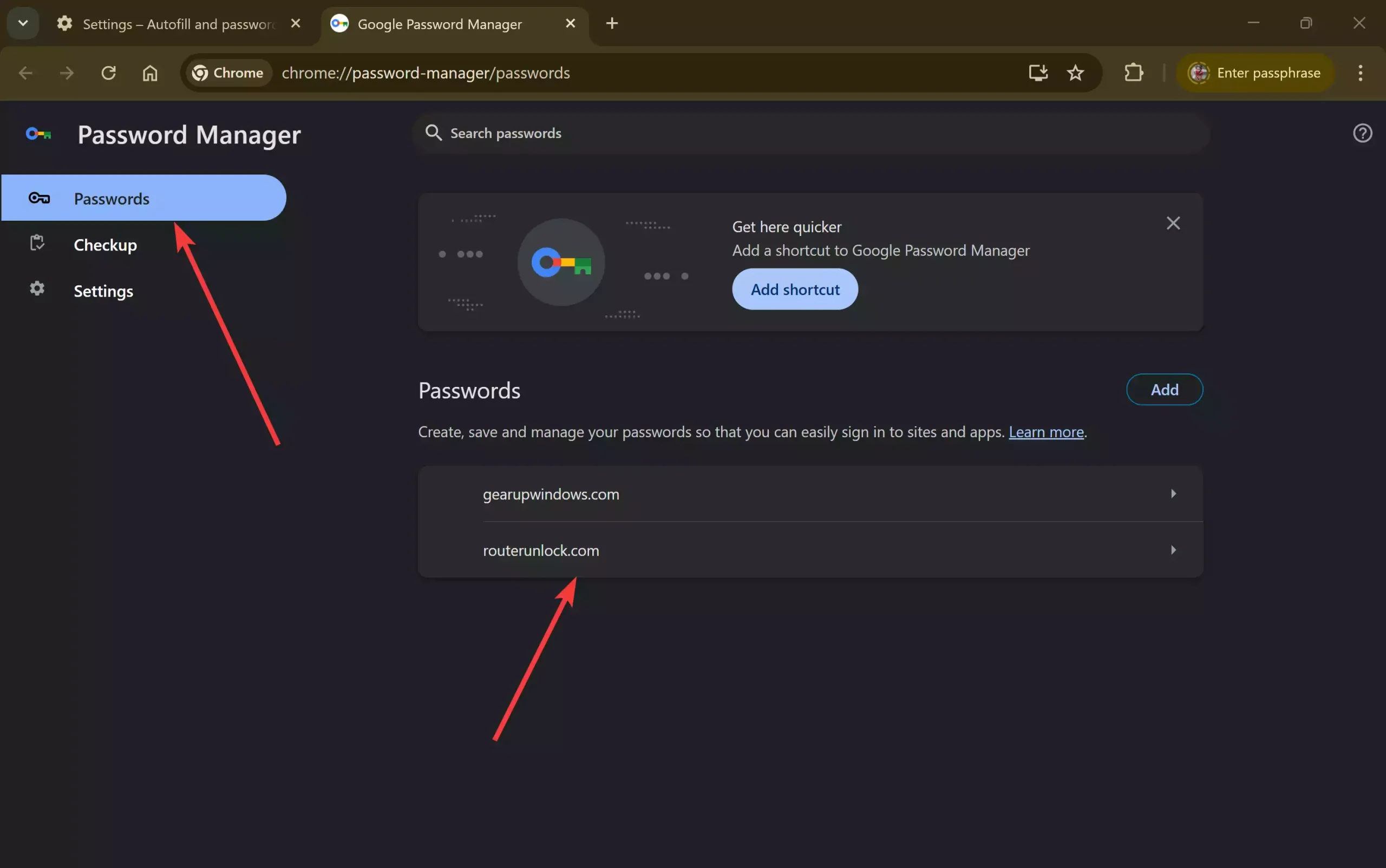Open Settings via the gear icon

[x=36, y=289]
